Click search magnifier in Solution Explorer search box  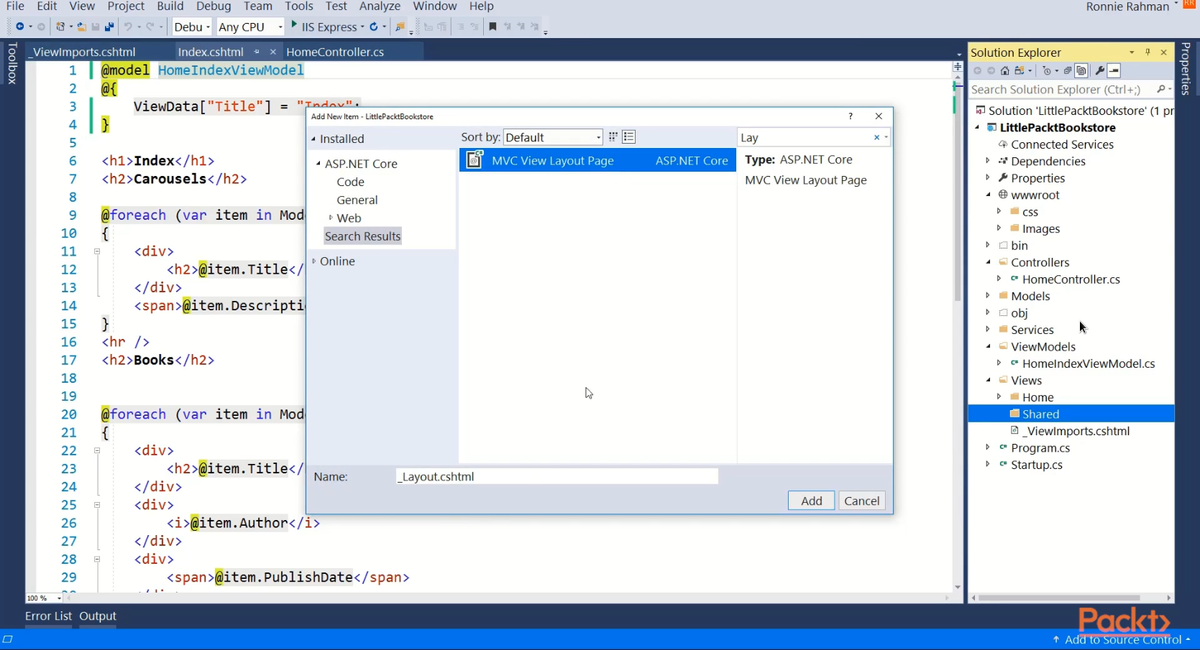pos(1160,89)
